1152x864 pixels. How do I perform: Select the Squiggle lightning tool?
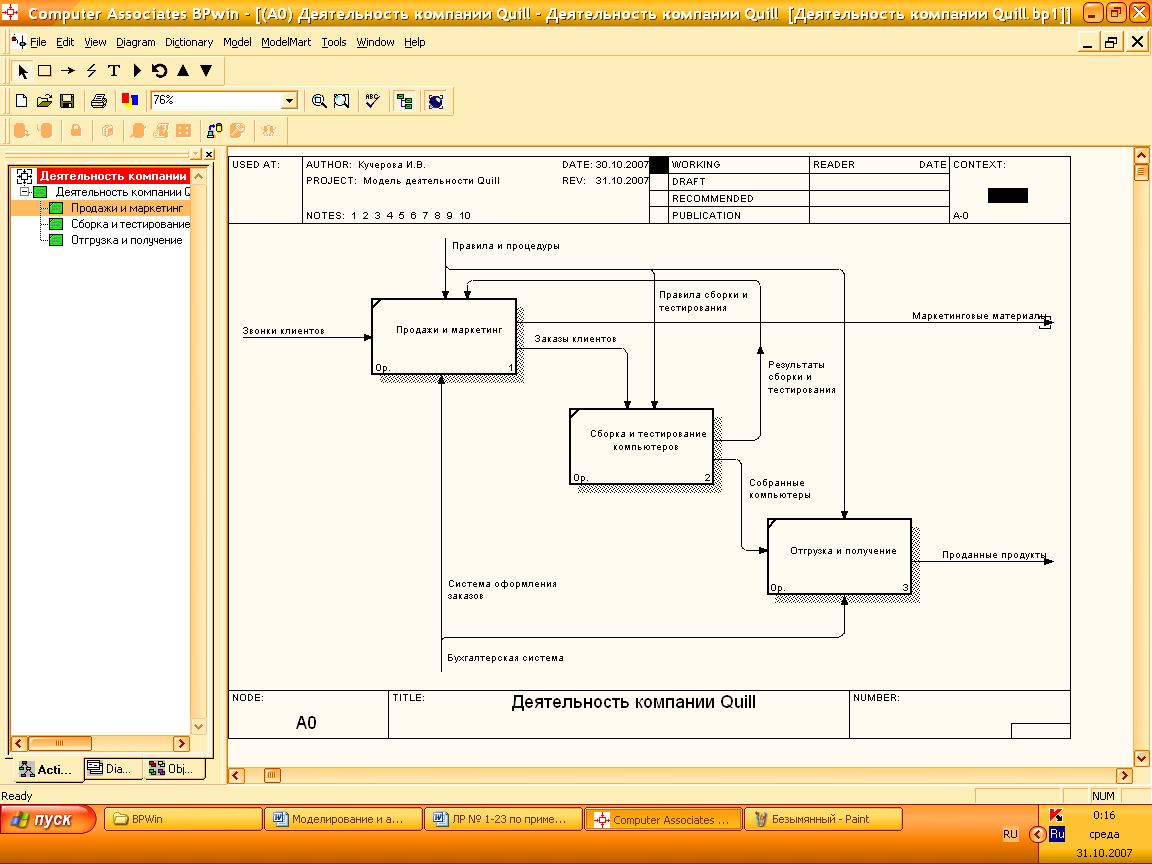(91, 71)
